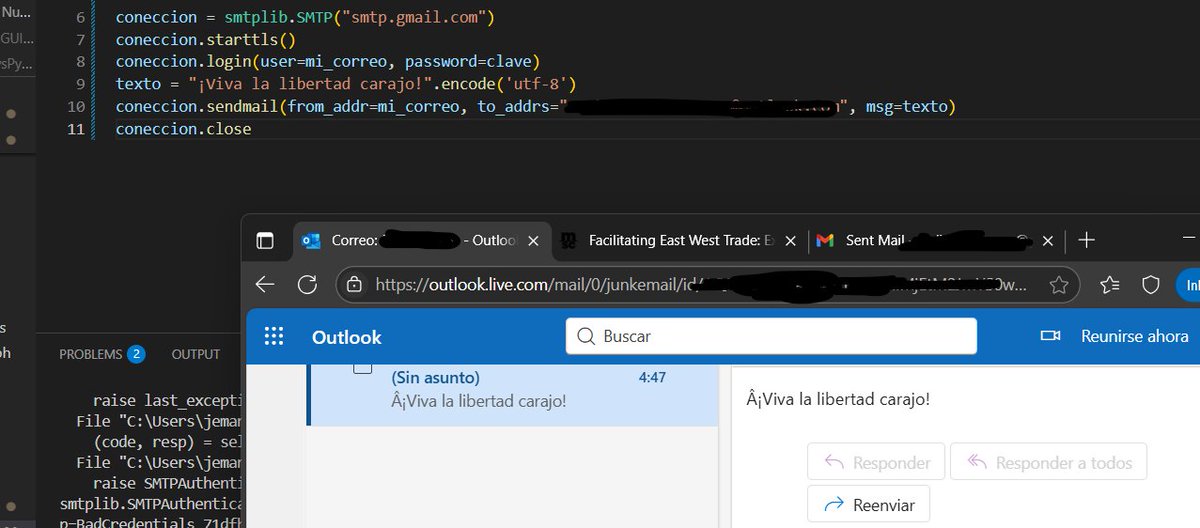The image size is (1200, 528).
Task: Click the video camera icon beside Reunirse ahora
Action: click(x=1050, y=336)
